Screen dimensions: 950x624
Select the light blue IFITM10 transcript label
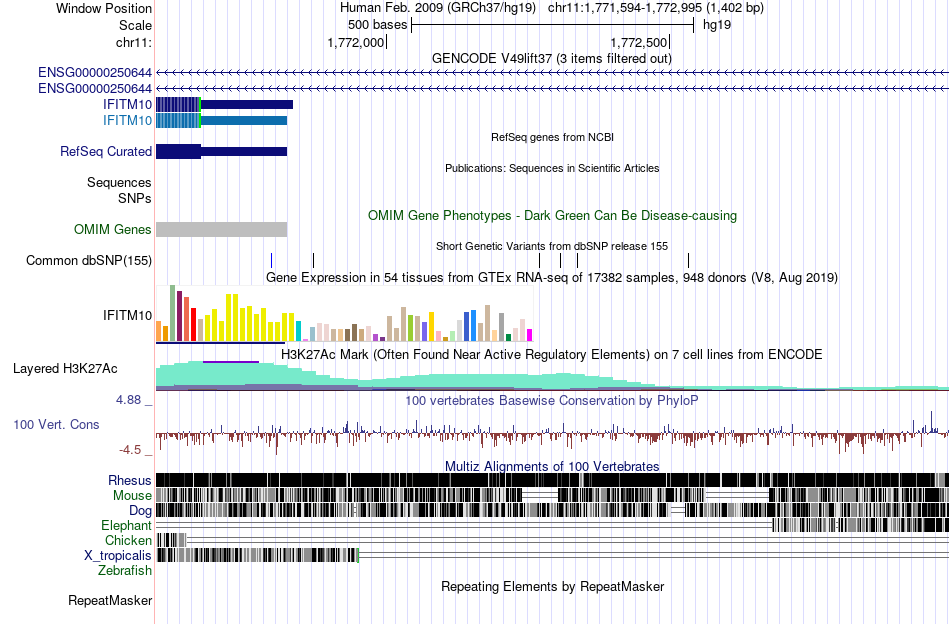[x=127, y=120]
